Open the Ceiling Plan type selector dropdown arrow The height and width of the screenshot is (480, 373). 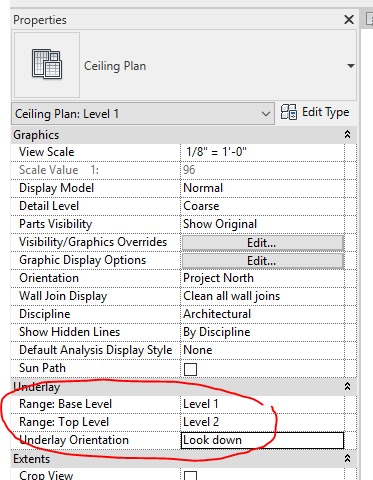[x=350, y=66]
